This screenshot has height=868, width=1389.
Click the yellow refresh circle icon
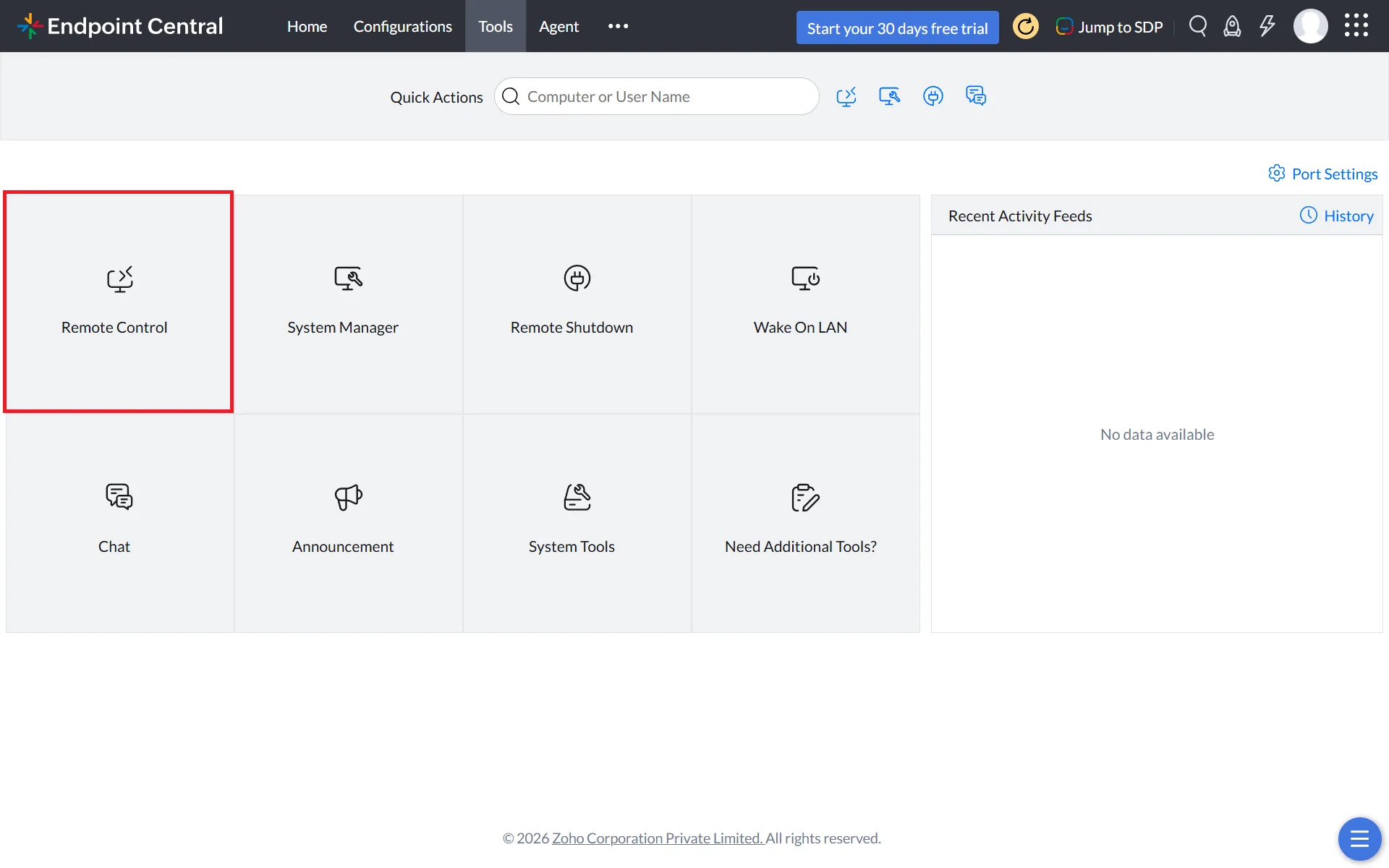coord(1025,27)
